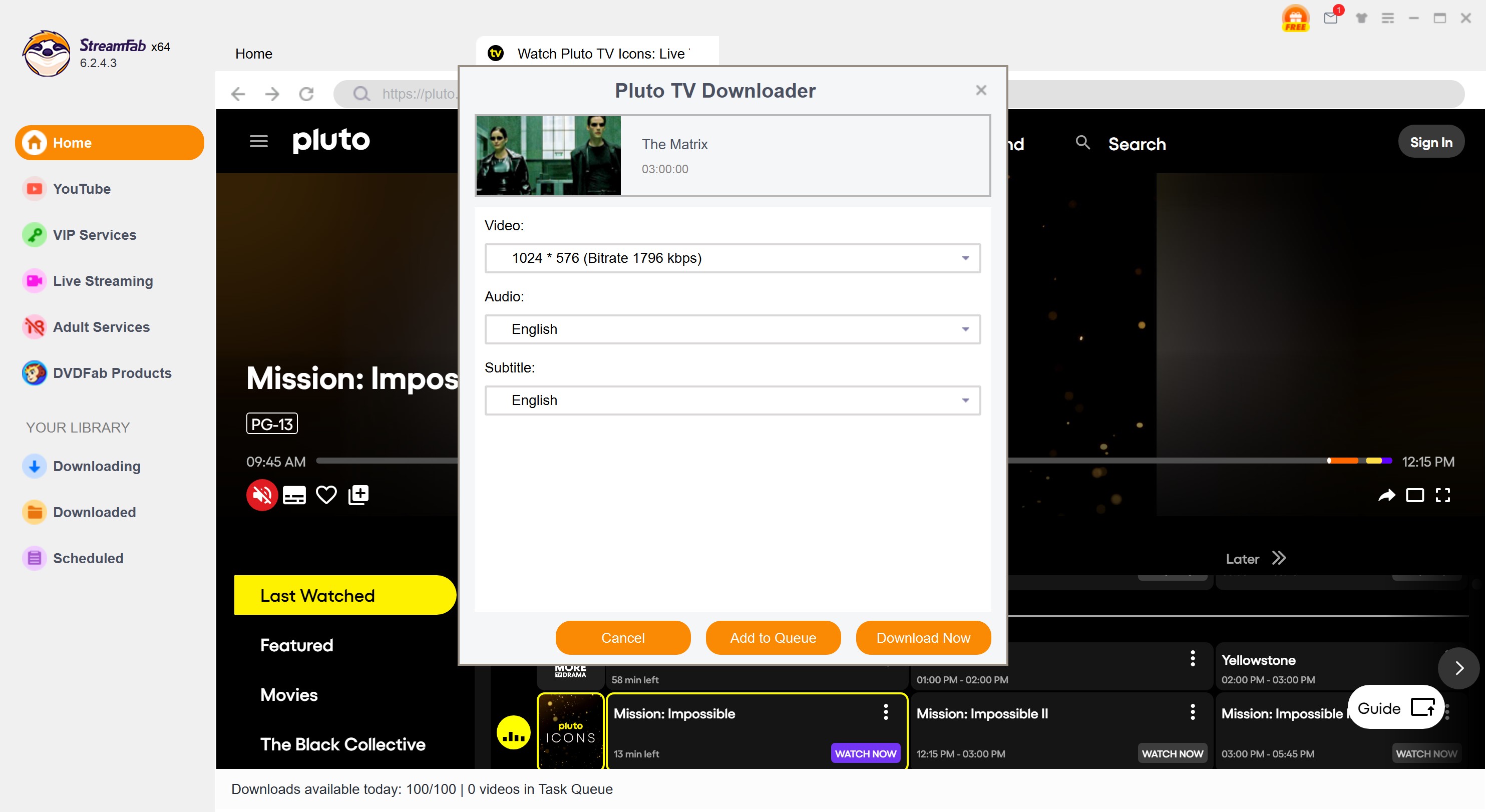Click the Pluto Icons channel logo
Image resolution: width=1486 pixels, height=812 pixels.
[570, 731]
